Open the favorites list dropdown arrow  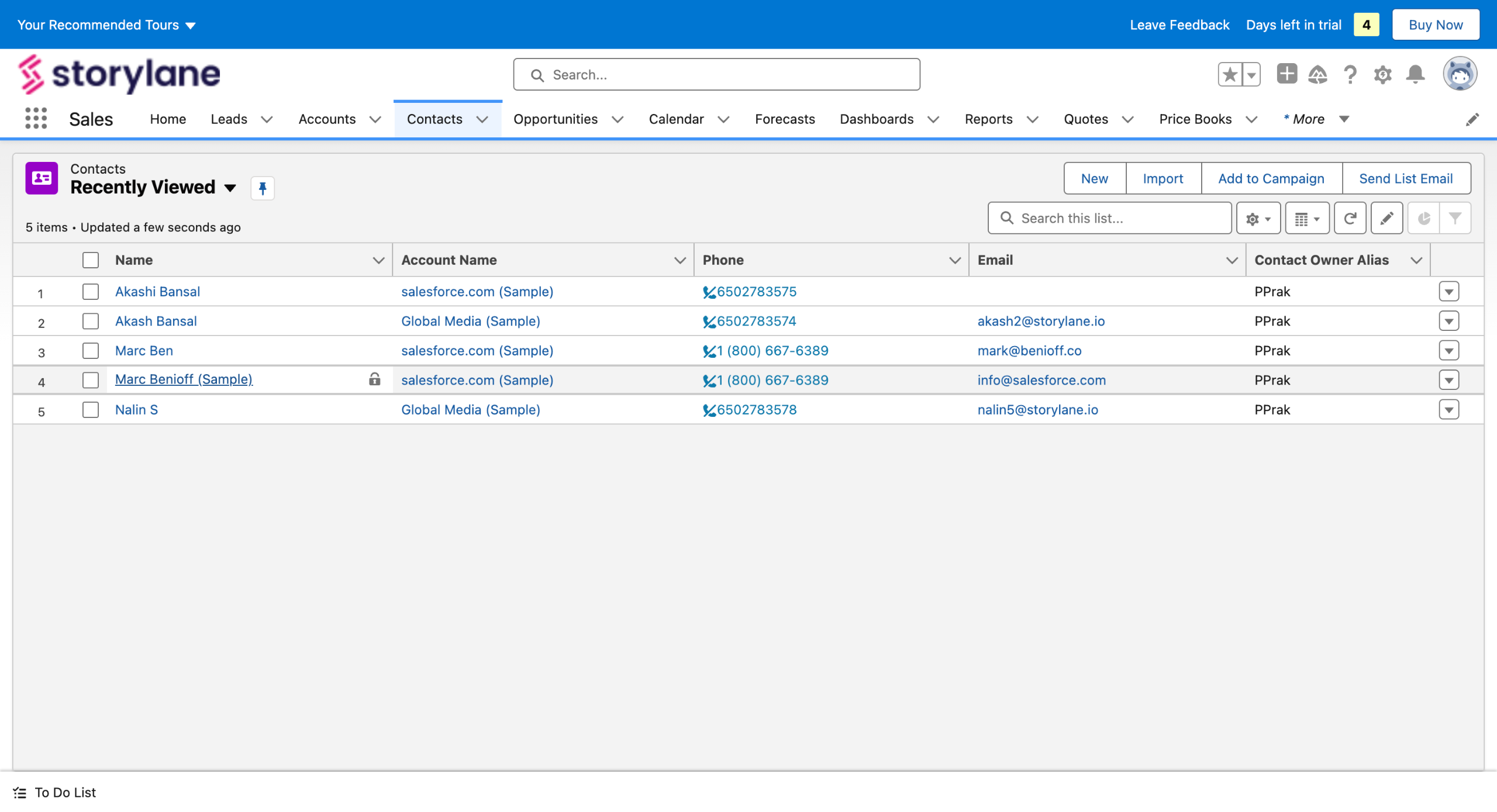coord(1251,74)
